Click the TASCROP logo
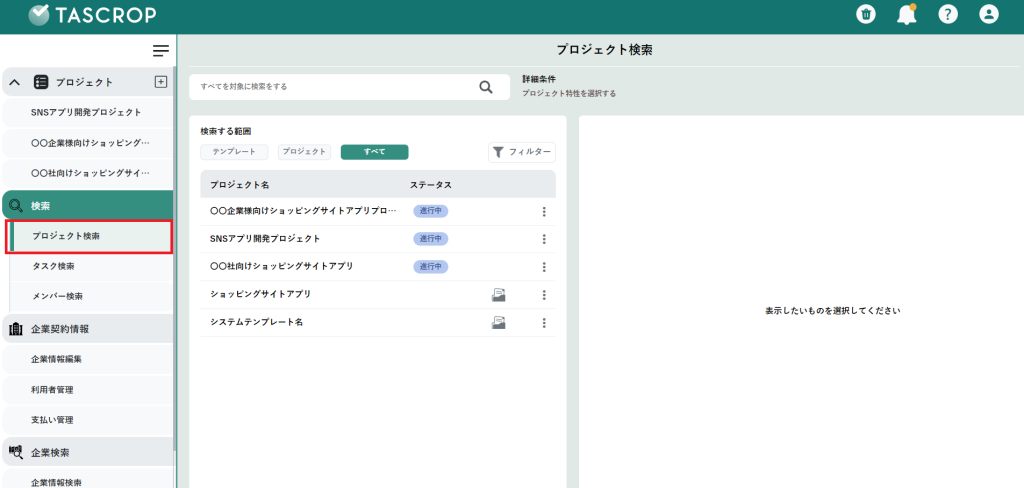 click(x=92, y=14)
